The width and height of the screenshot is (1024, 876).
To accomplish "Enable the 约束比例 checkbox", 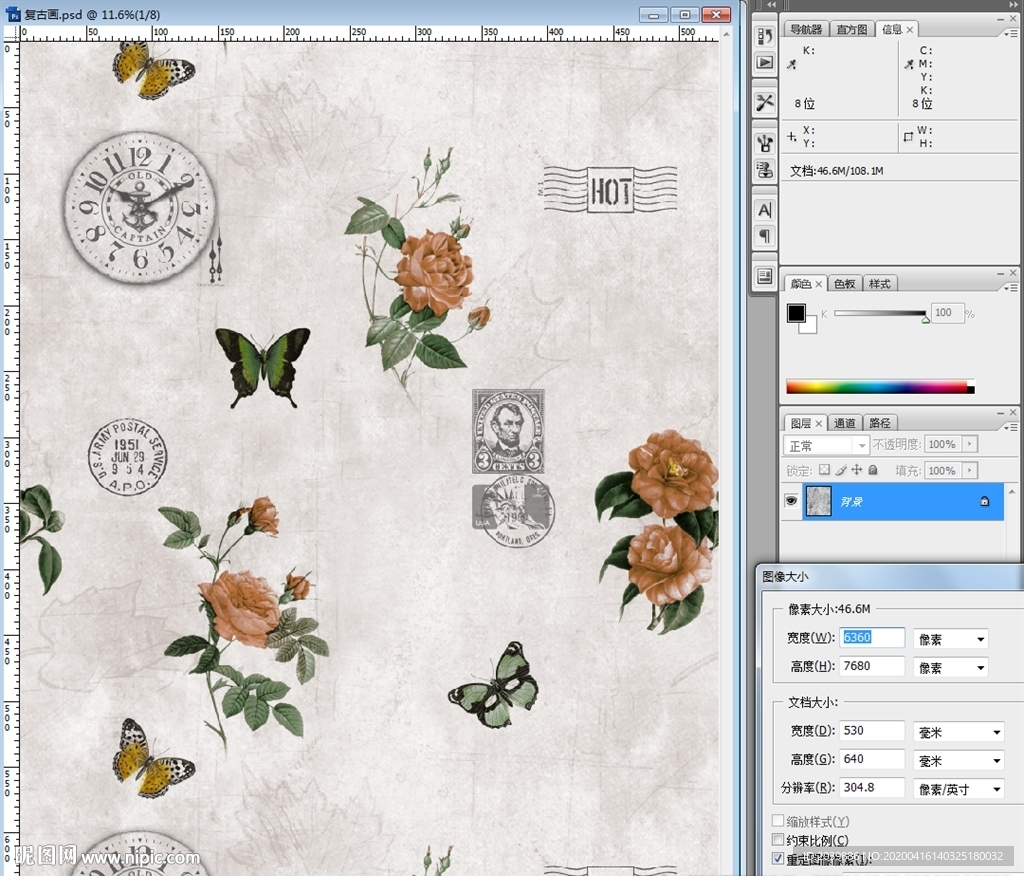I will [x=779, y=840].
